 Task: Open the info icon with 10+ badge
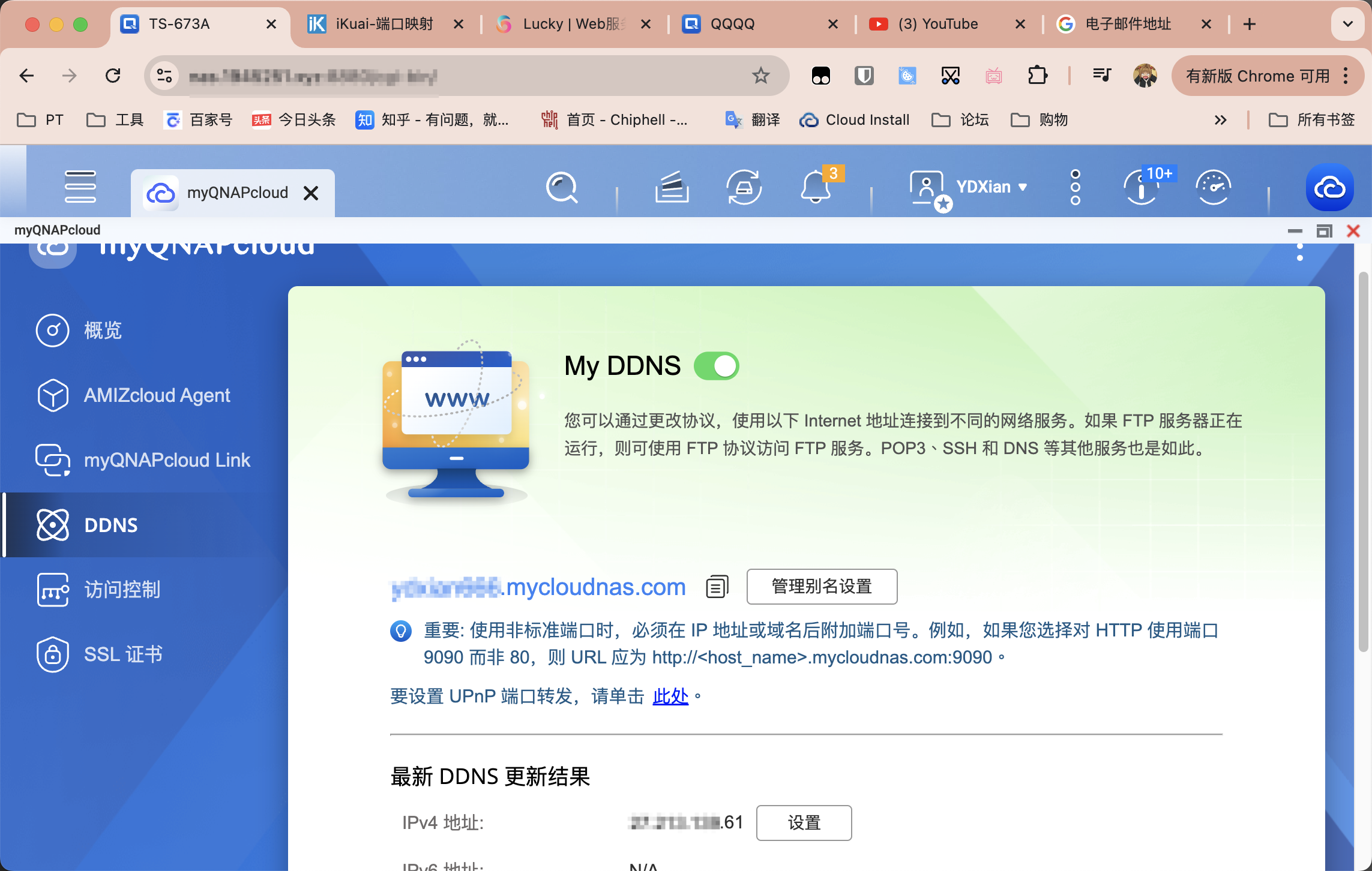(1142, 187)
